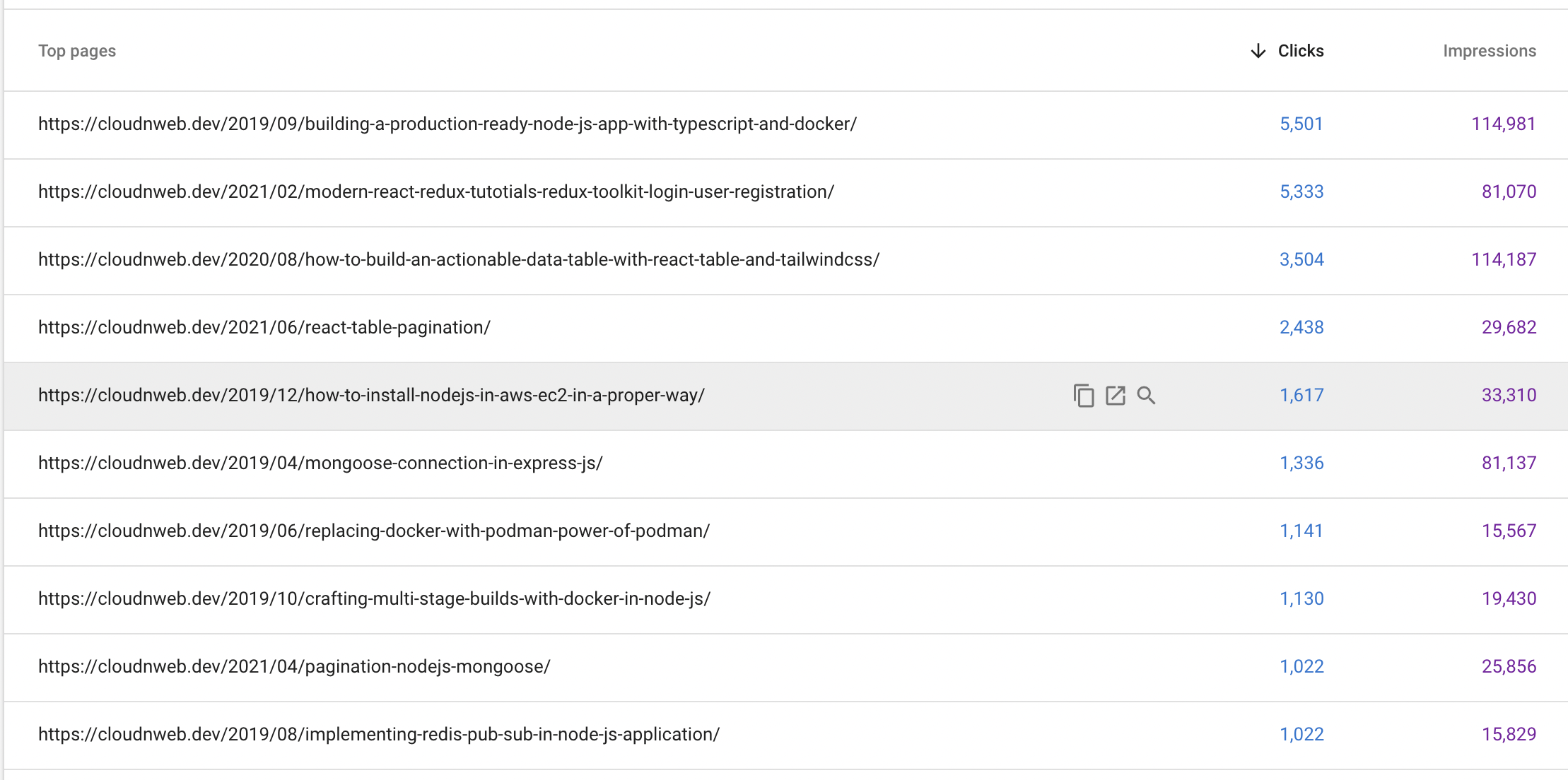Image resolution: width=1568 pixels, height=780 pixels.
Task: Open the mongoose-connection-in-express-js row
Action: tap(320, 463)
